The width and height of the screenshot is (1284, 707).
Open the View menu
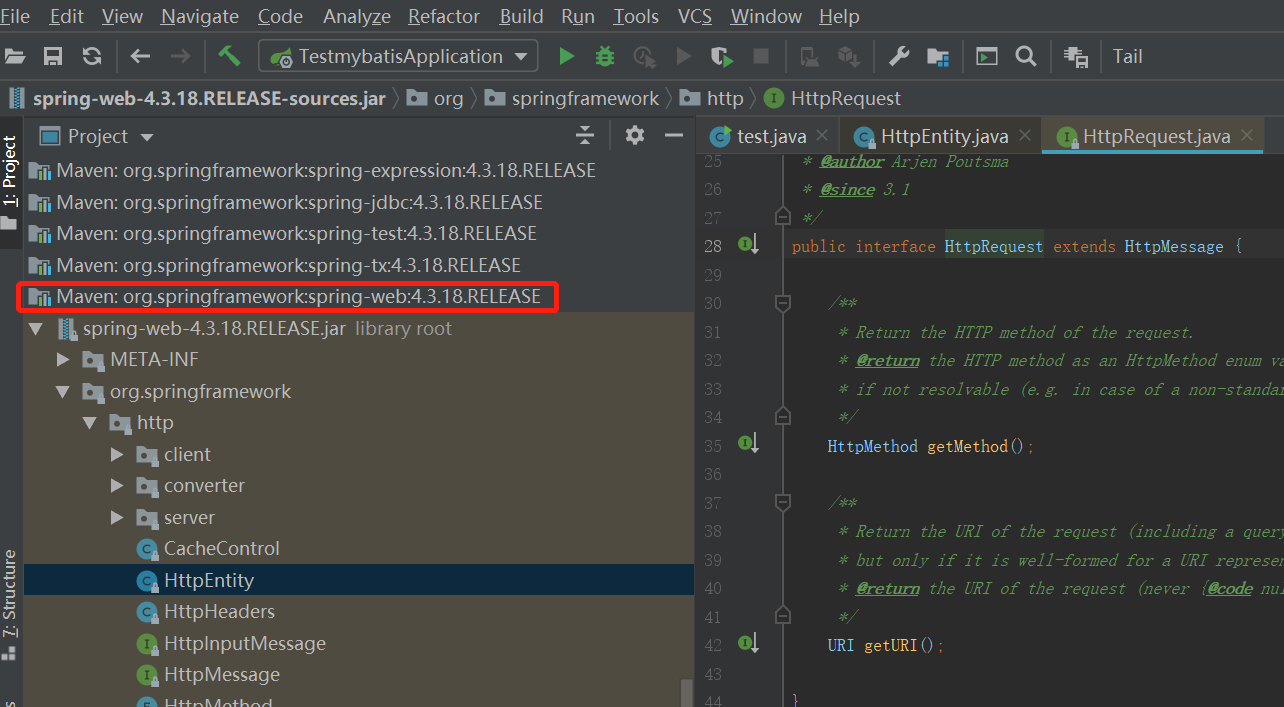pos(122,16)
